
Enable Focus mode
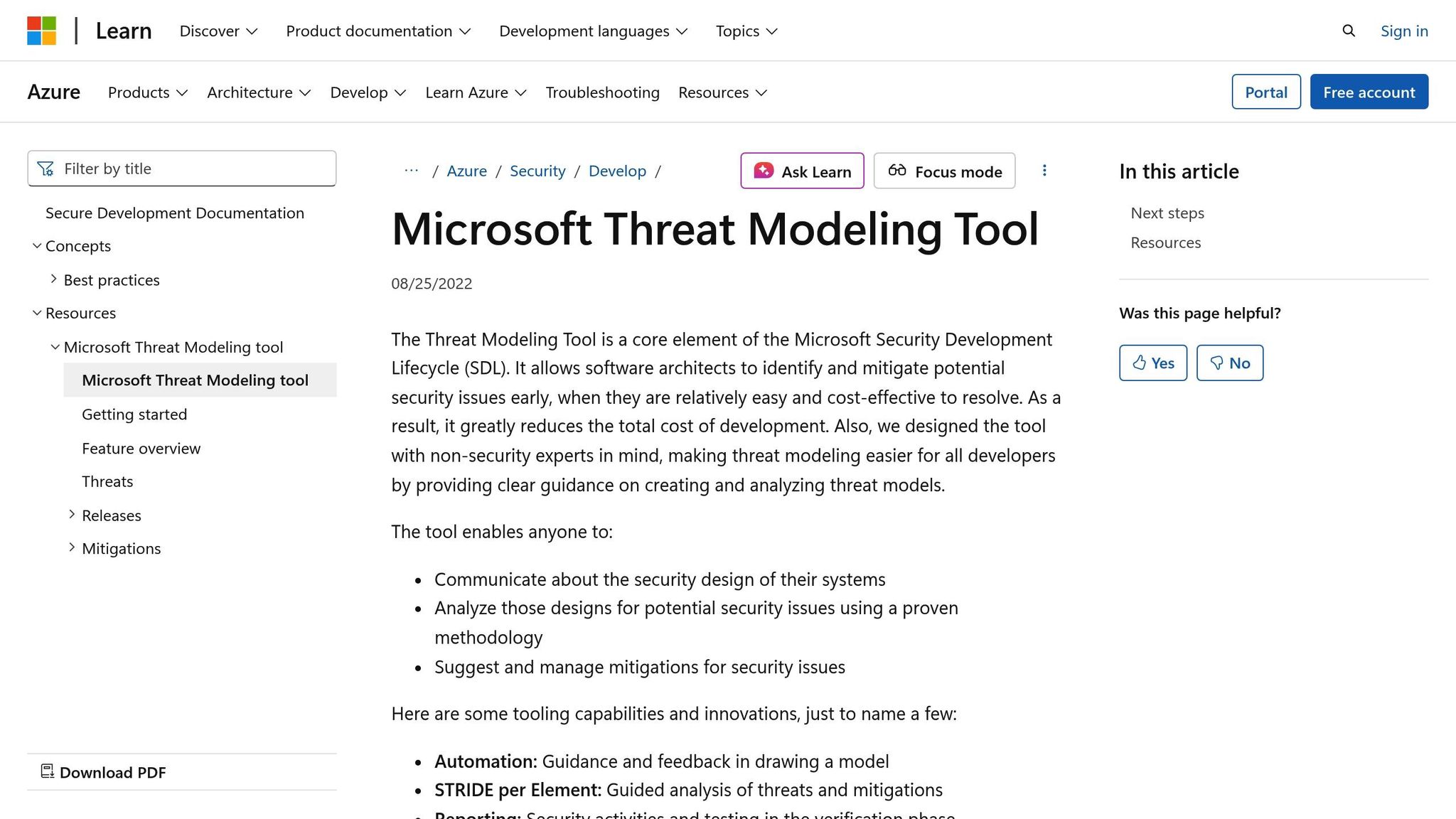[x=944, y=171]
